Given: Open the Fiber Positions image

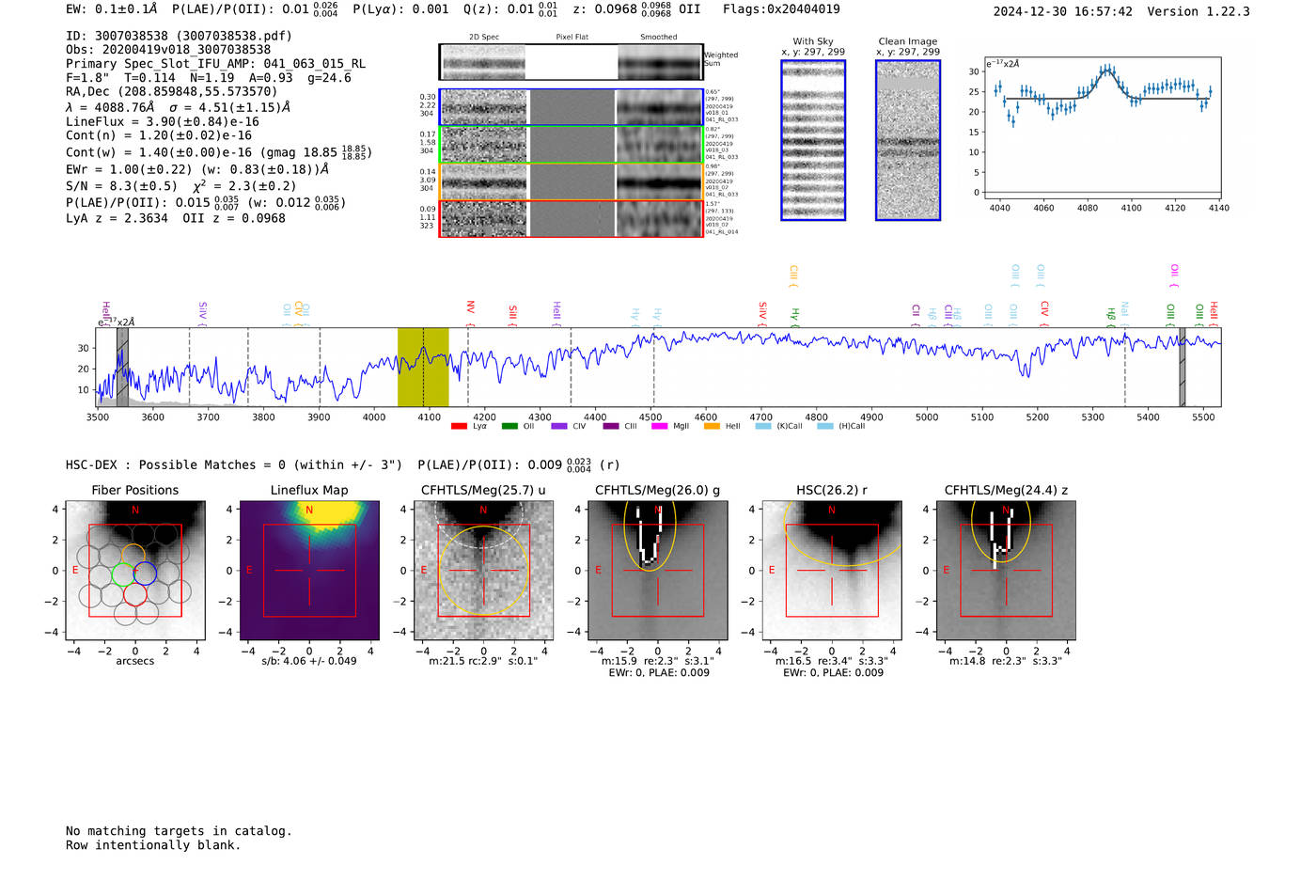Looking at the screenshot, I should [134, 571].
